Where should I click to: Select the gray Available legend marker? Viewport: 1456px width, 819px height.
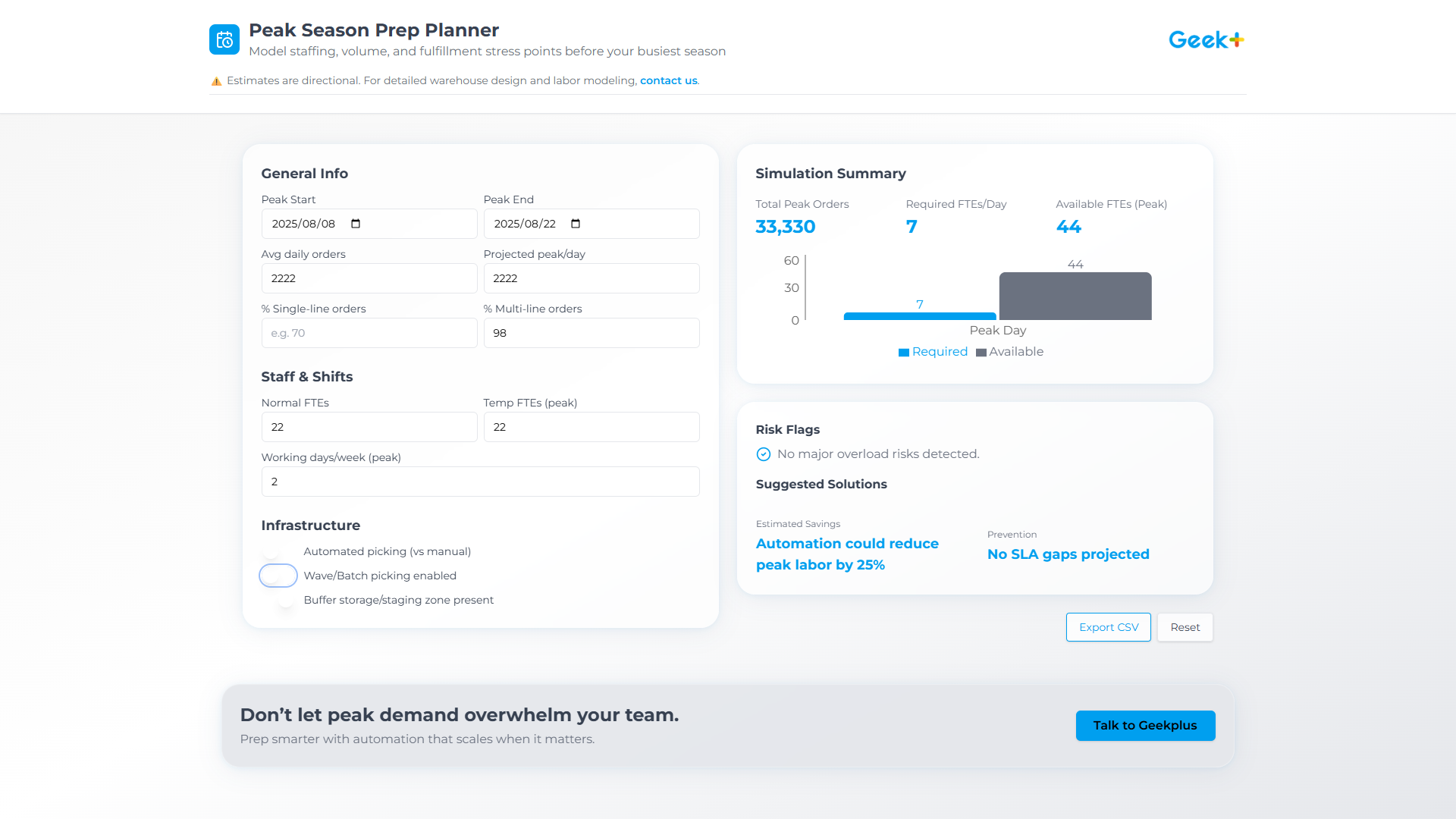[x=981, y=352]
